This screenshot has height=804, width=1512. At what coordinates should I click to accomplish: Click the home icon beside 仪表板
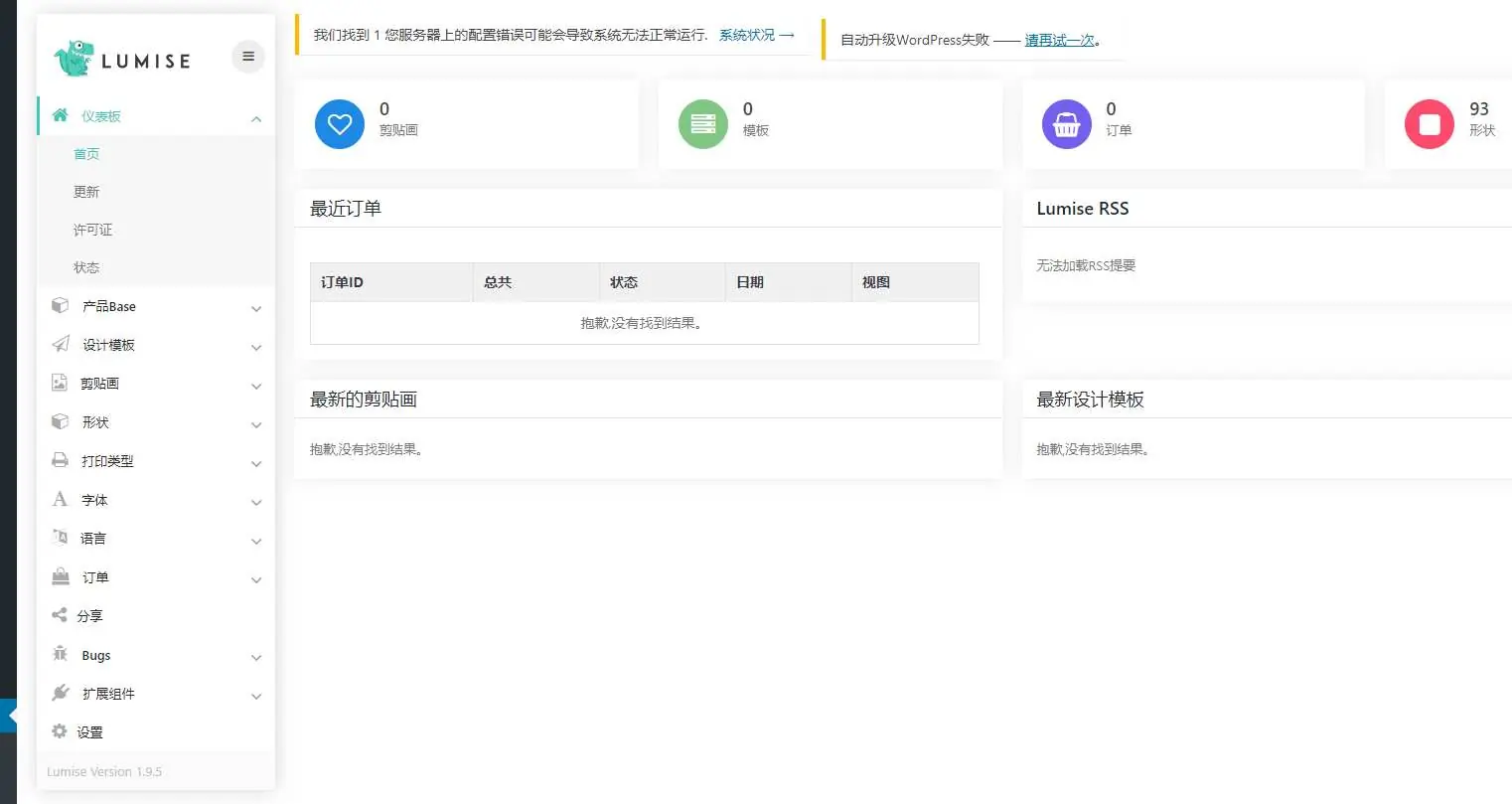tap(60, 115)
